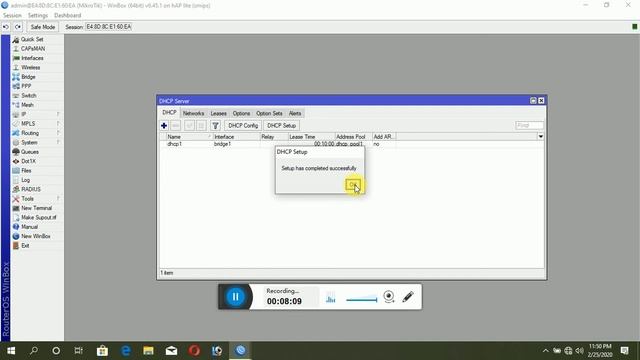Click the redo toolbar arrow
Screen dimensions: 640x360
(x=18, y=27)
